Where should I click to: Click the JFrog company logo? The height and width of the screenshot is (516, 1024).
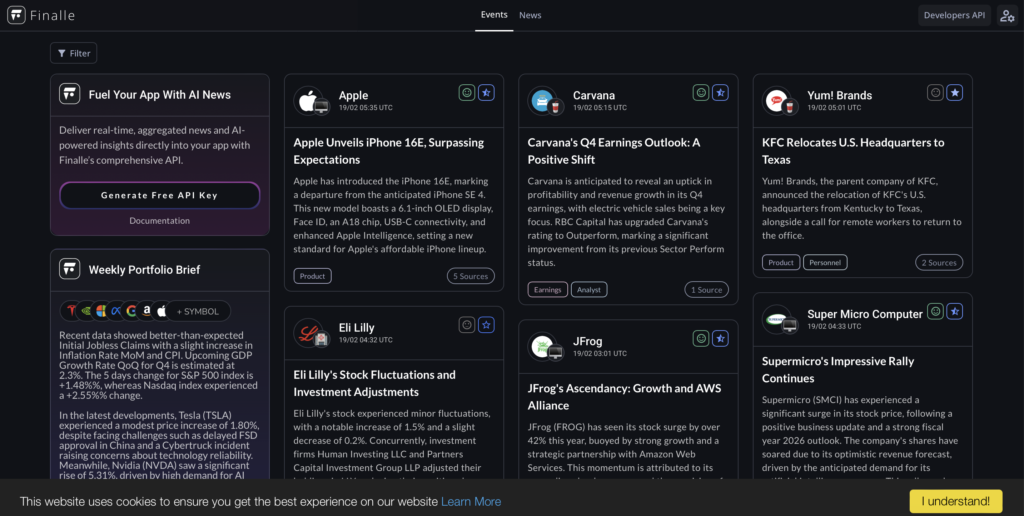(x=542, y=347)
